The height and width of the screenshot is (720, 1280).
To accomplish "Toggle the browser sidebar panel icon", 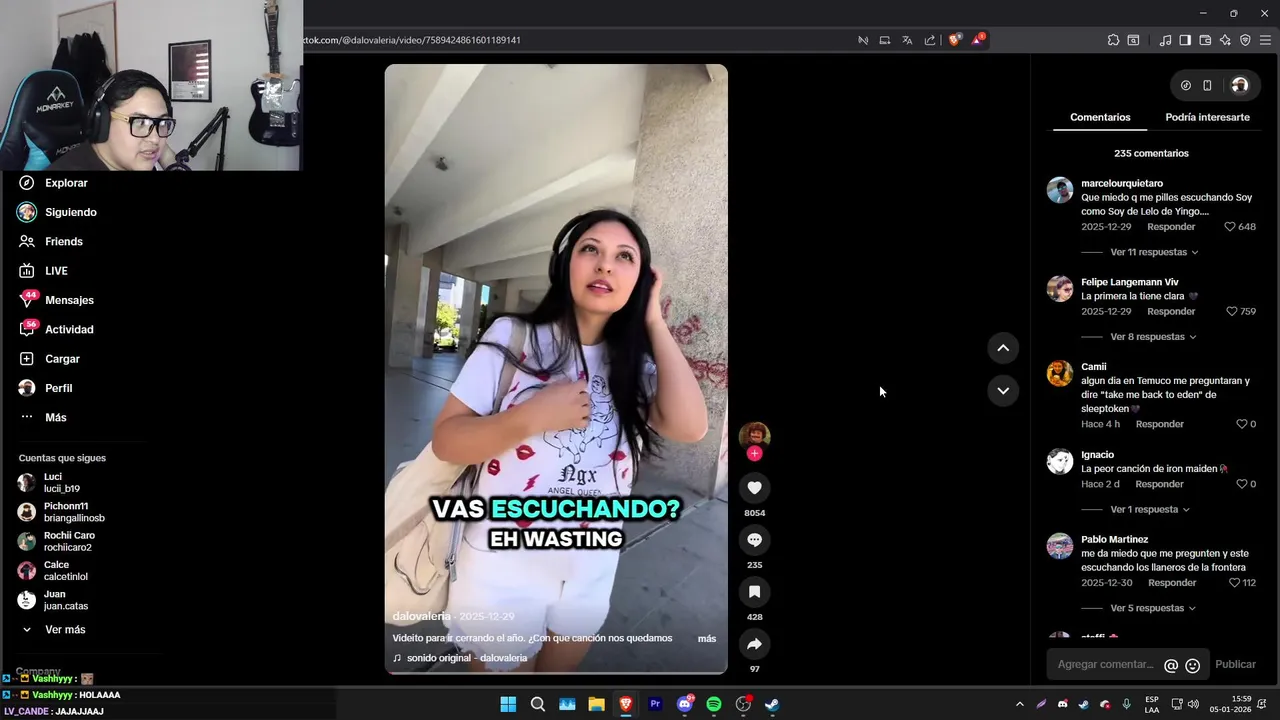I will click(x=1185, y=40).
